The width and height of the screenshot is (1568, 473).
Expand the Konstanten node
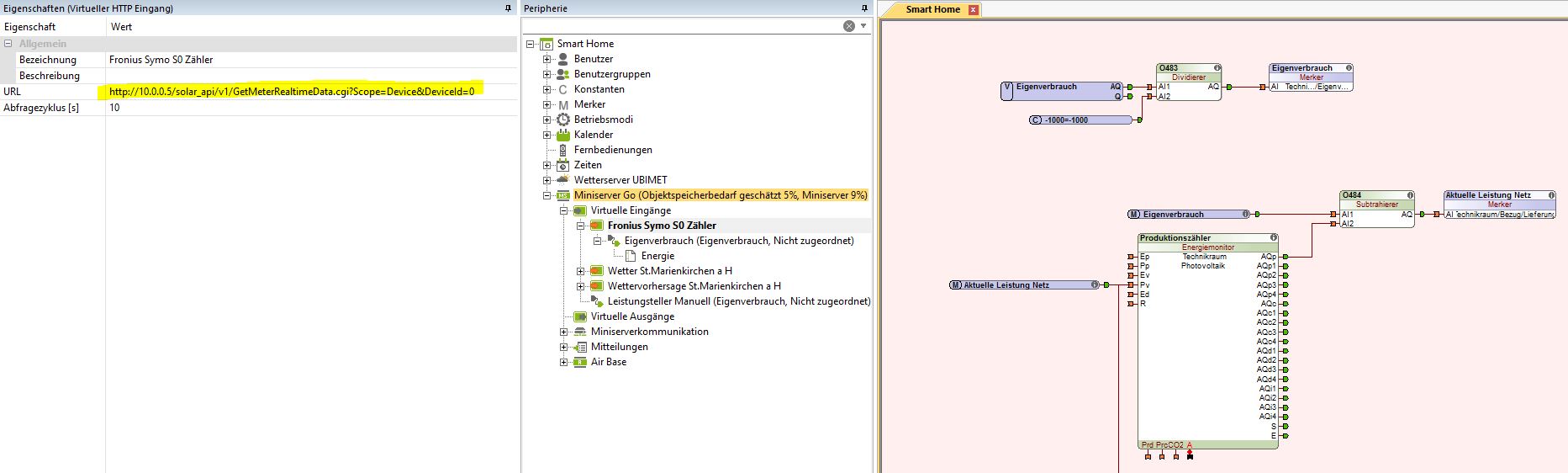click(x=547, y=89)
